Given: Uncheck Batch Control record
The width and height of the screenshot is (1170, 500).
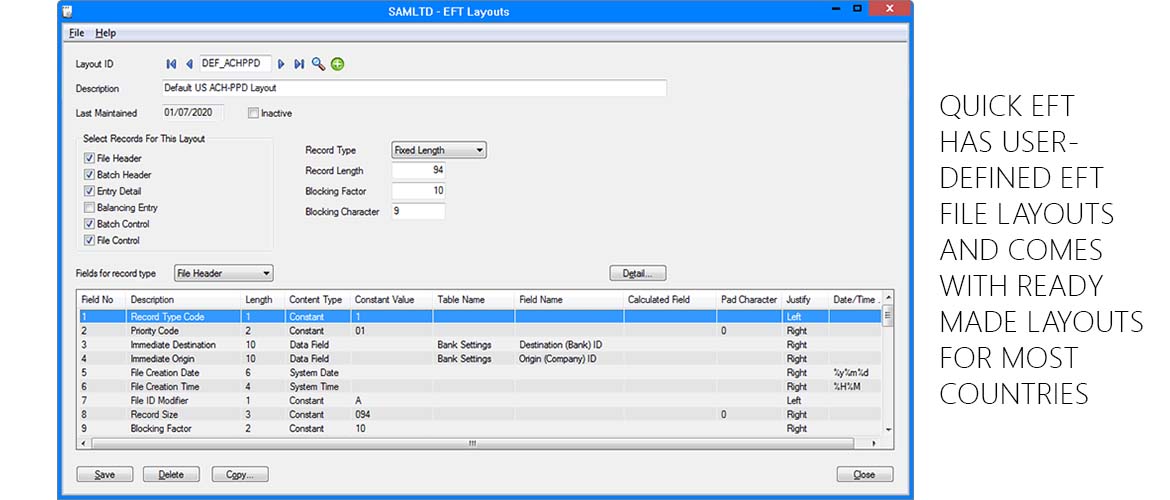Looking at the screenshot, I should coord(90,224).
